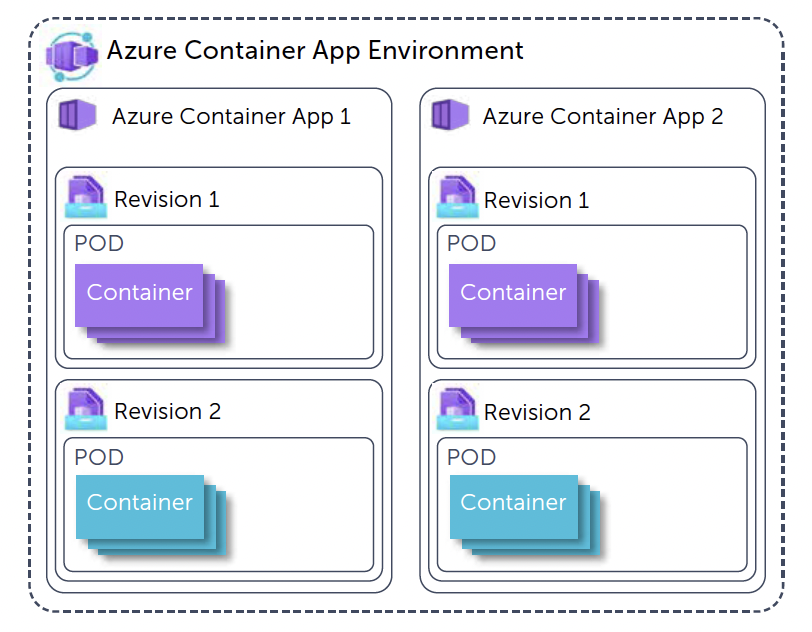812x632 pixels.
Task: Select the blue Container box in App 1
Action: click(x=140, y=507)
